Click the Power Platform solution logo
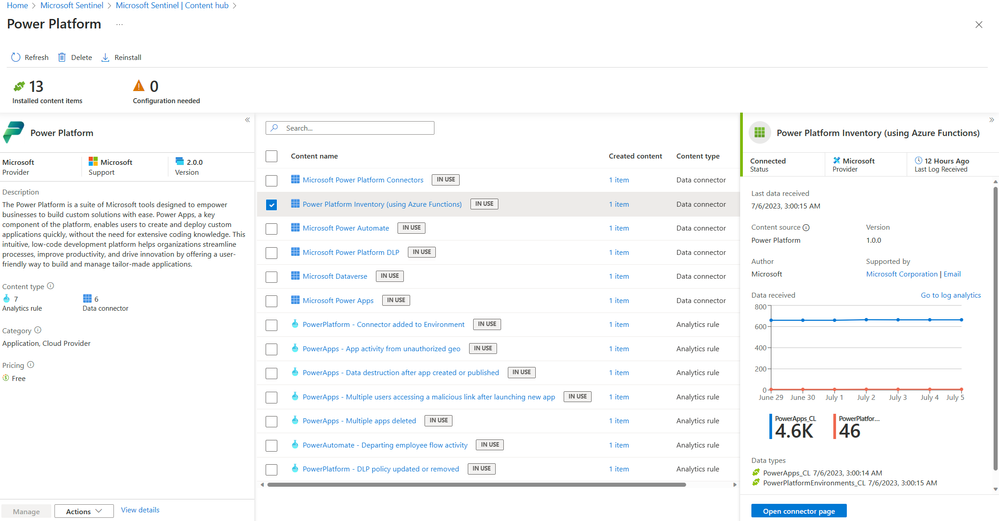 [13, 132]
